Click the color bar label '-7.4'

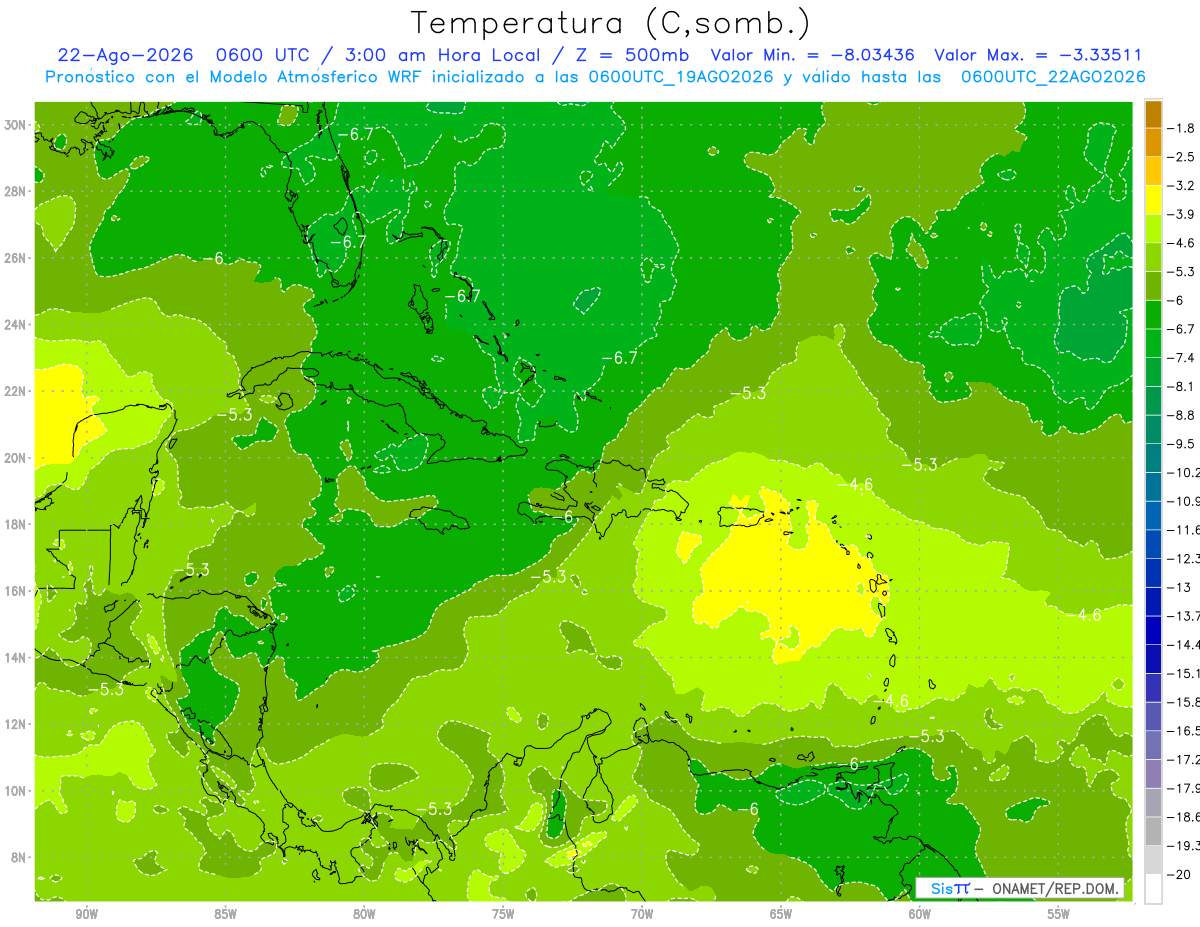(1181, 357)
